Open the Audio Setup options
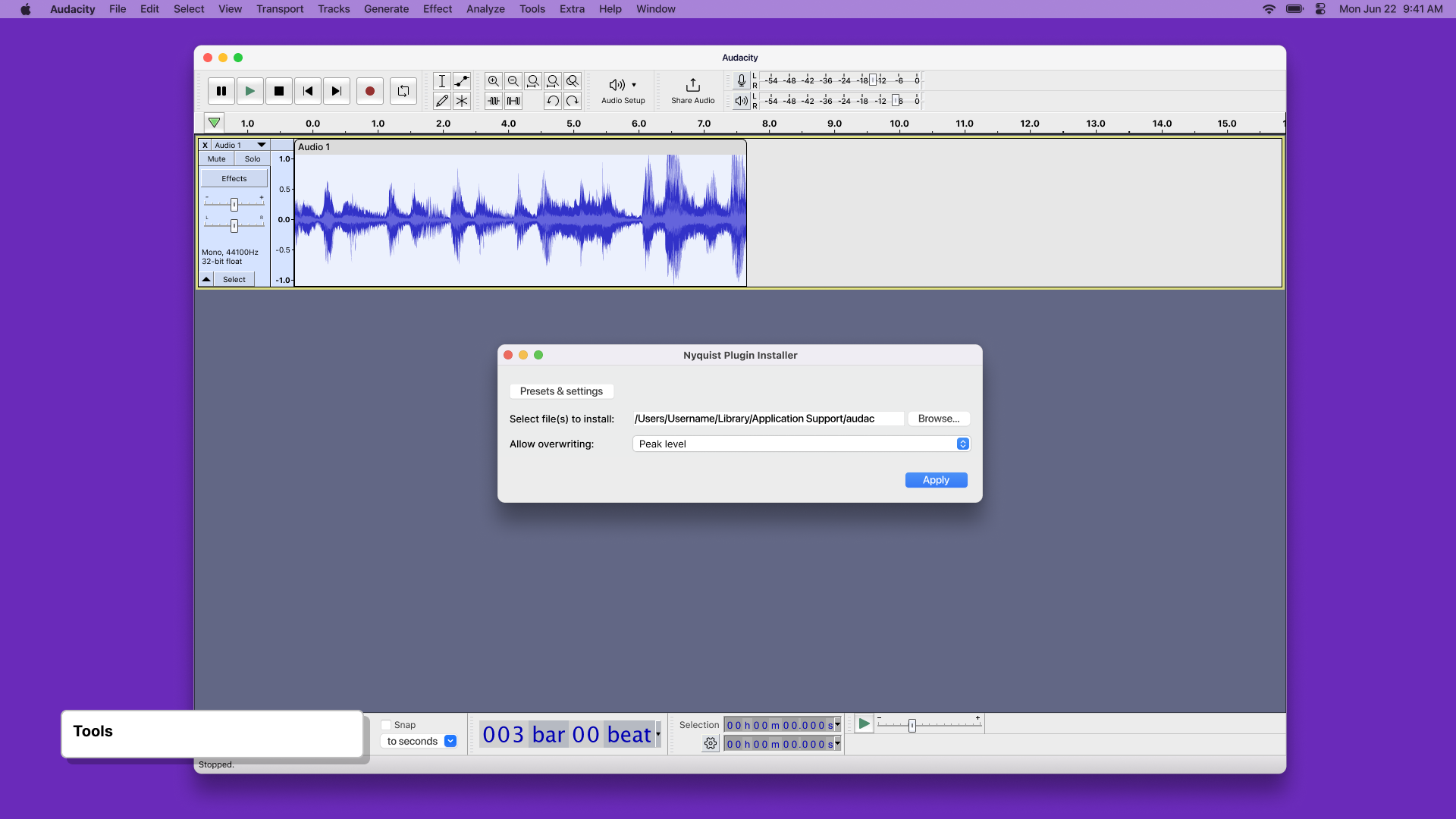Screen dimensions: 1456x819 point(622,90)
